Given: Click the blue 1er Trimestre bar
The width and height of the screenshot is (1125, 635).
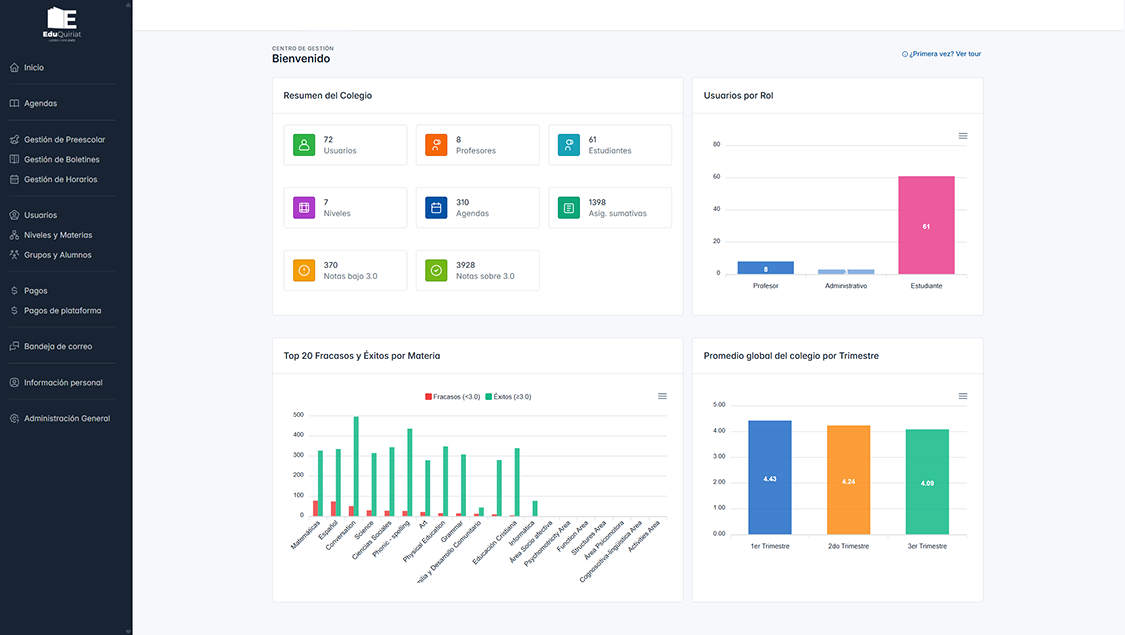Looking at the screenshot, I should (x=770, y=477).
